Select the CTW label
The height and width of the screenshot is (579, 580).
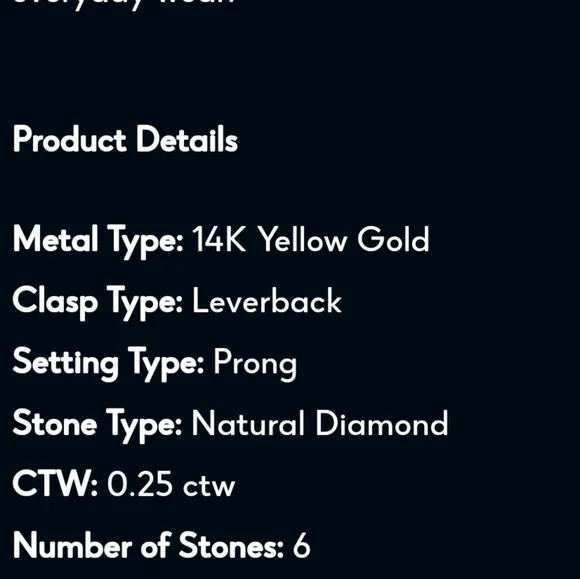(55, 483)
